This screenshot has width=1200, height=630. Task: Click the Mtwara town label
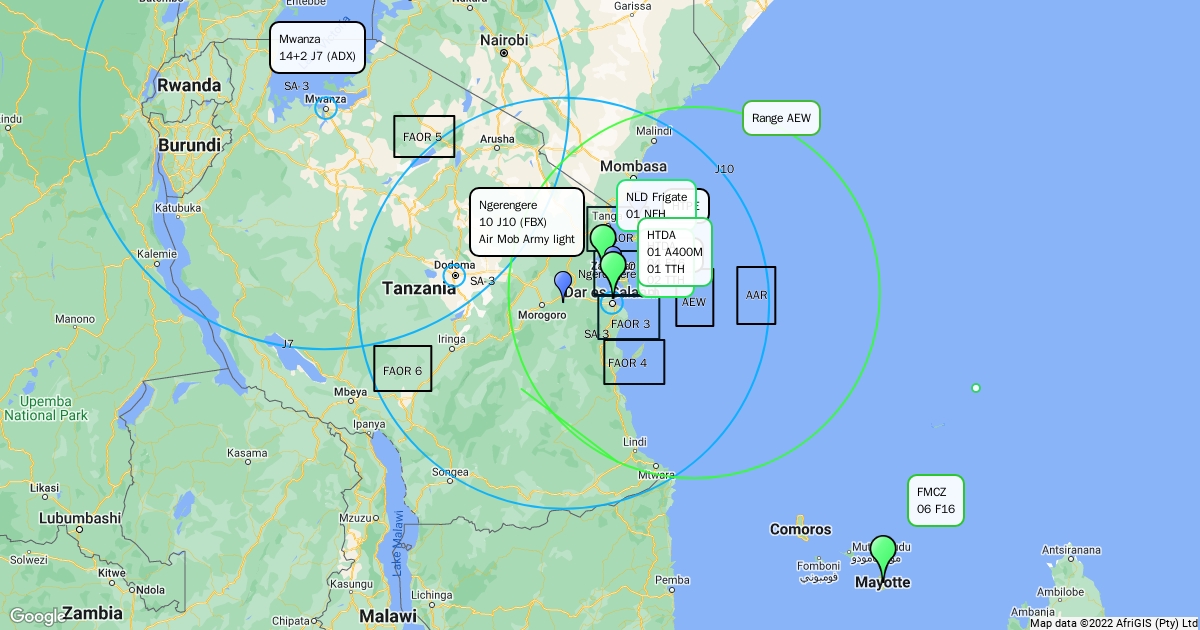click(657, 476)
